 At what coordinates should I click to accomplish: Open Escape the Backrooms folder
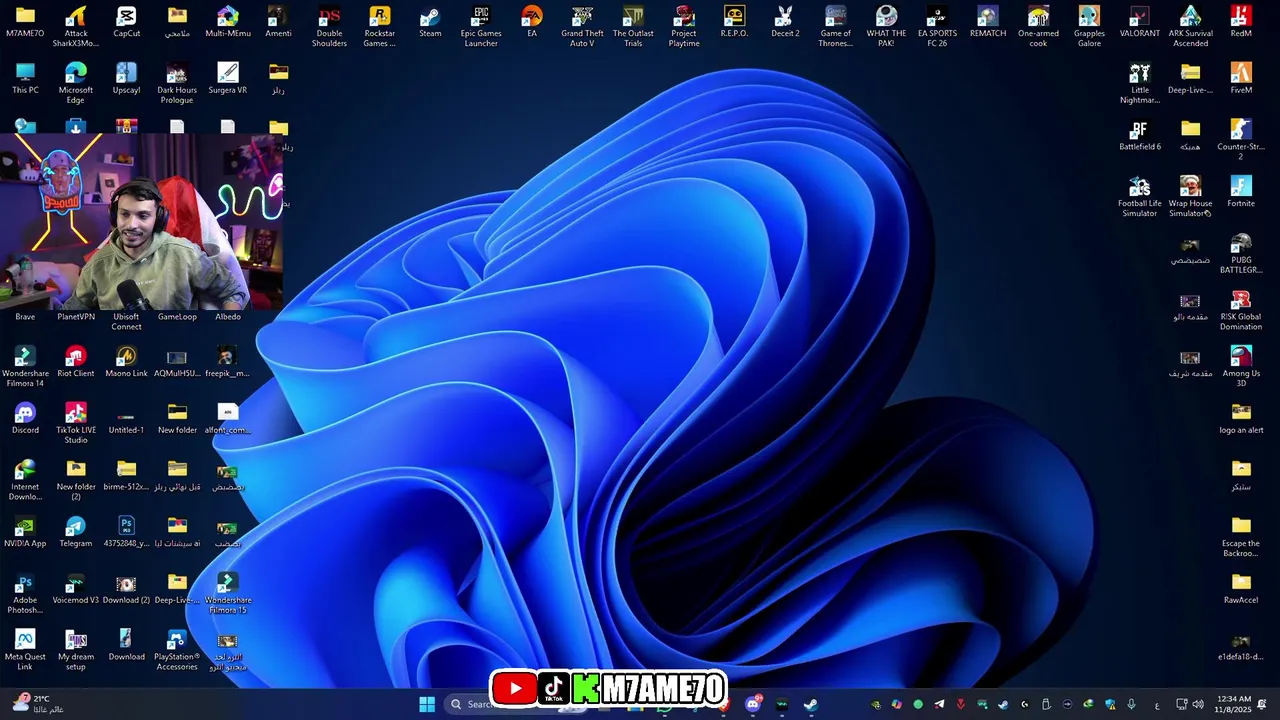point(1241,538)
